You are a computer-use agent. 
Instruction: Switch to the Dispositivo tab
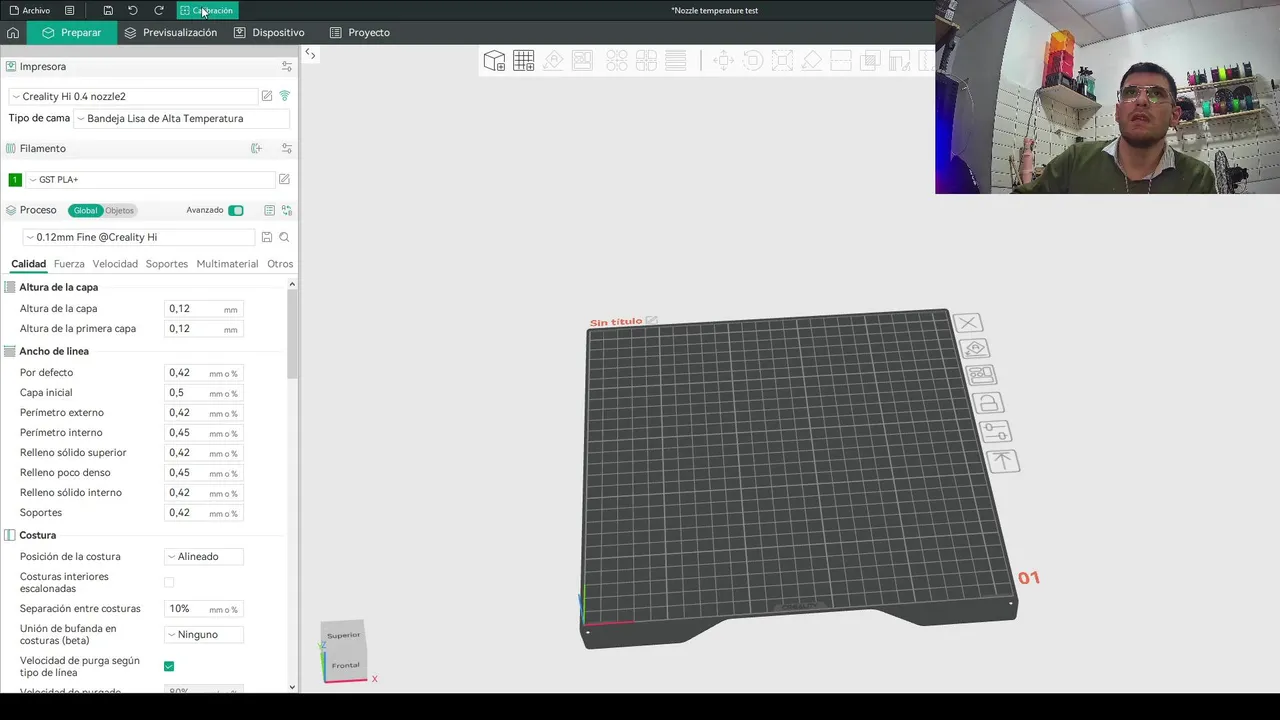pyautogui.click(x=269, y=33)
